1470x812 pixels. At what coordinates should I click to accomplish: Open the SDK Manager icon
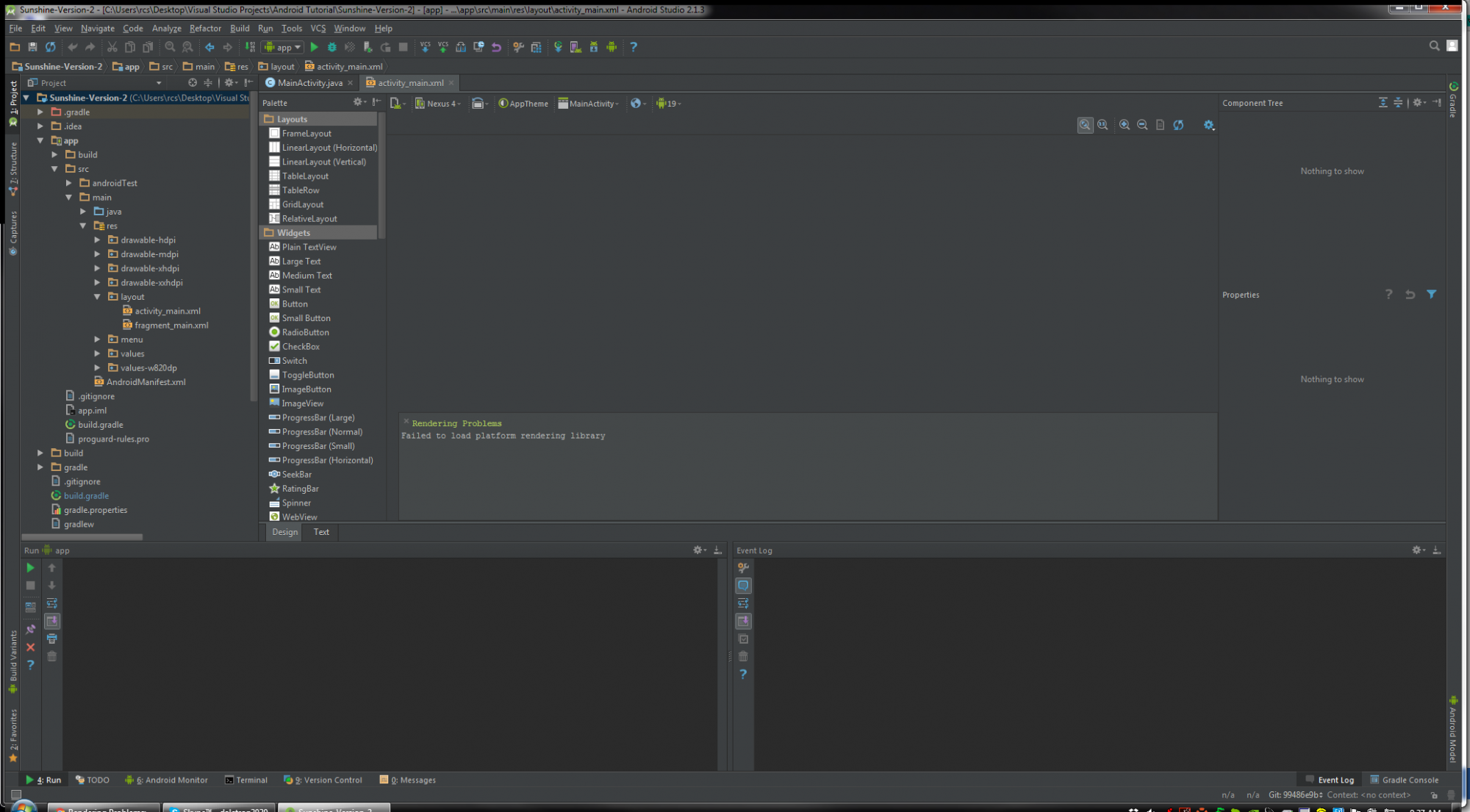tap(594, 47)
